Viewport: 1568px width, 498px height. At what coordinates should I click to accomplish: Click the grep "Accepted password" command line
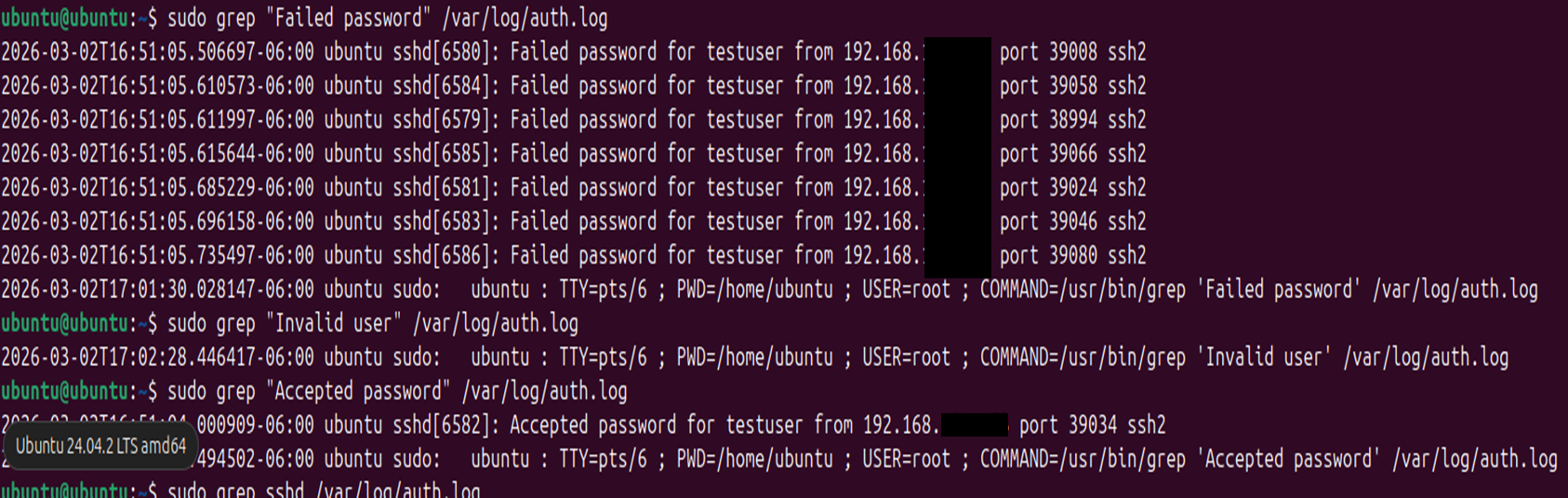coord(397,391)
